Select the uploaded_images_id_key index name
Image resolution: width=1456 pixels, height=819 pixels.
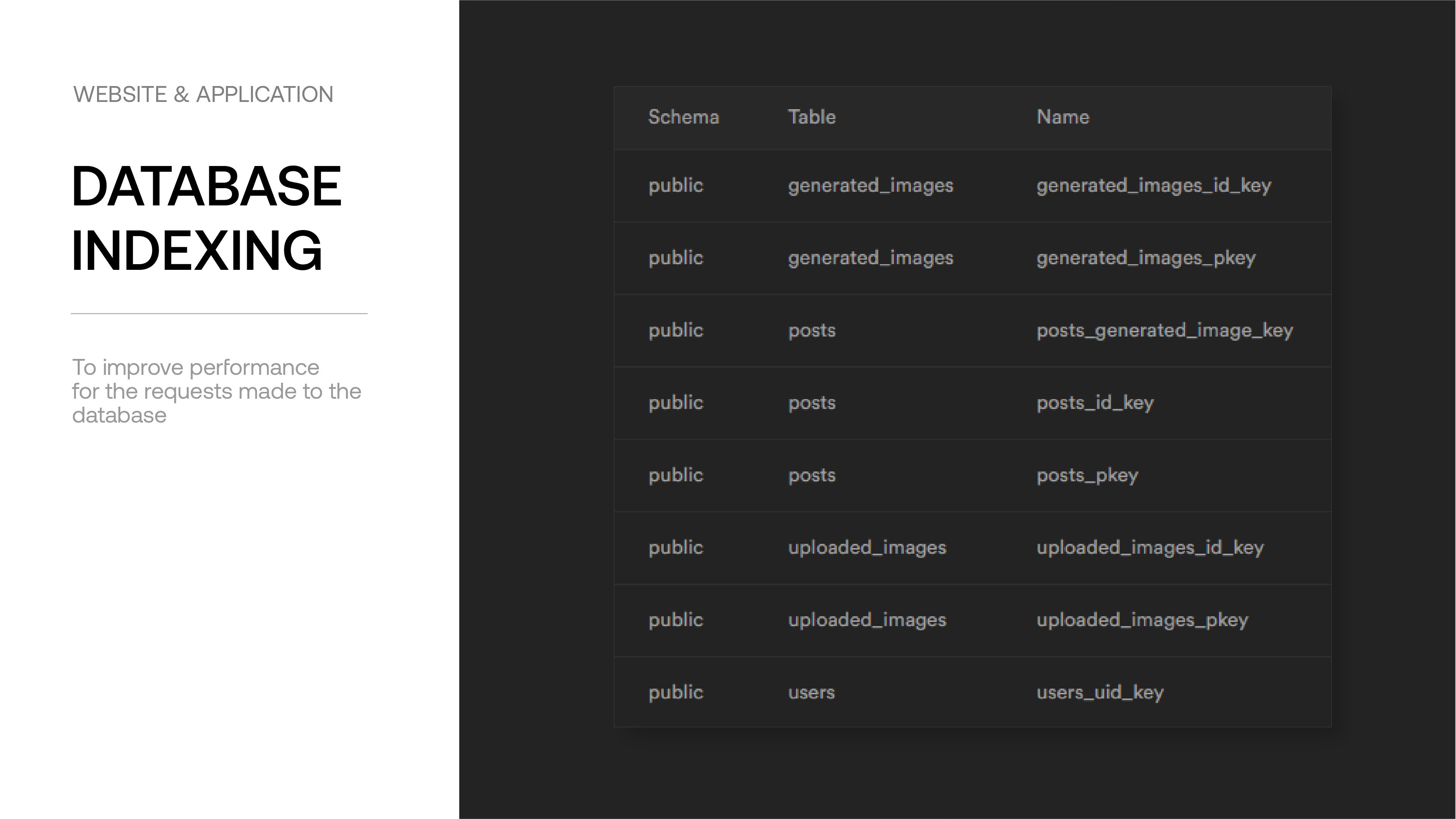(1150, 548)
